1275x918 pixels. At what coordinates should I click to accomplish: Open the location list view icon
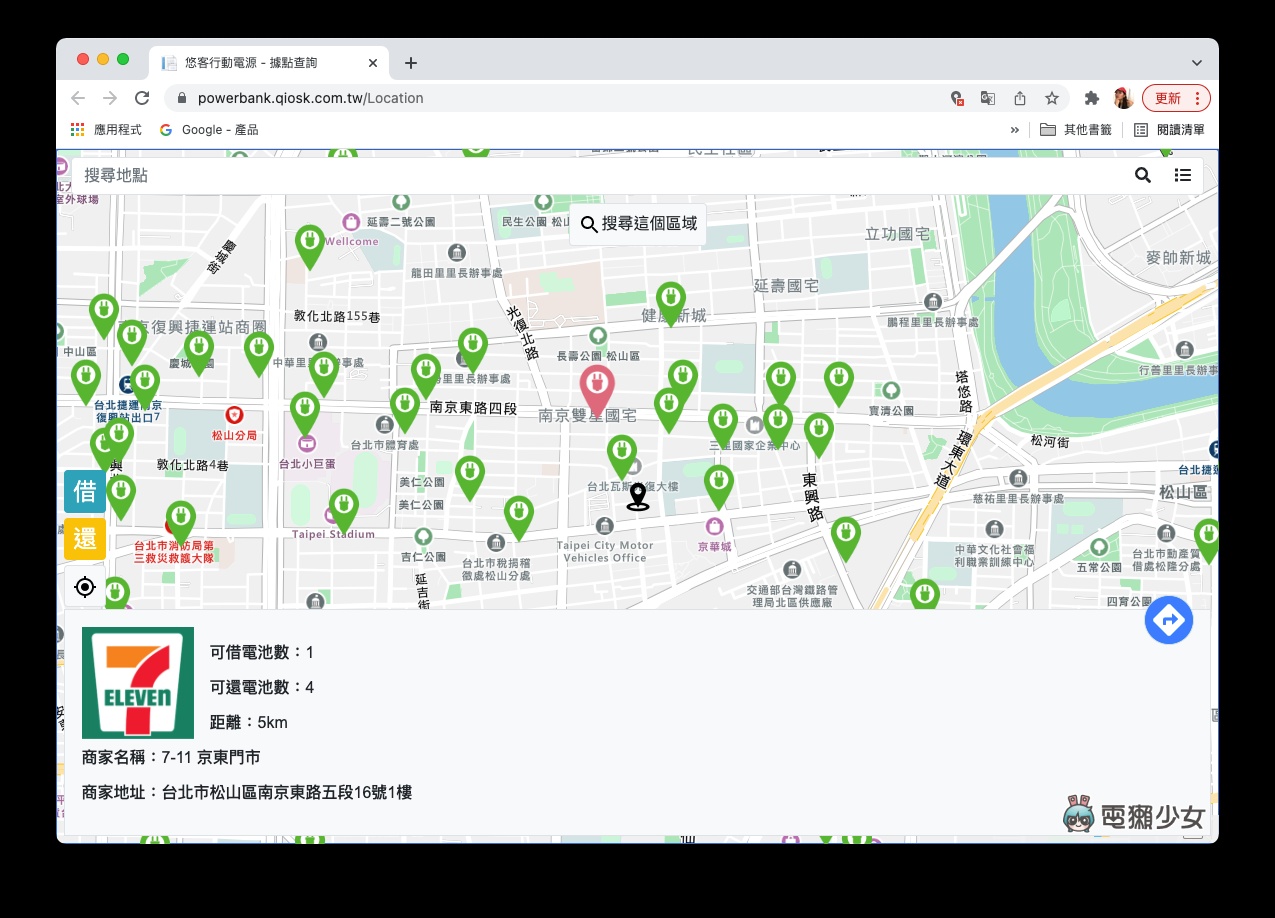pos(1183,175)
